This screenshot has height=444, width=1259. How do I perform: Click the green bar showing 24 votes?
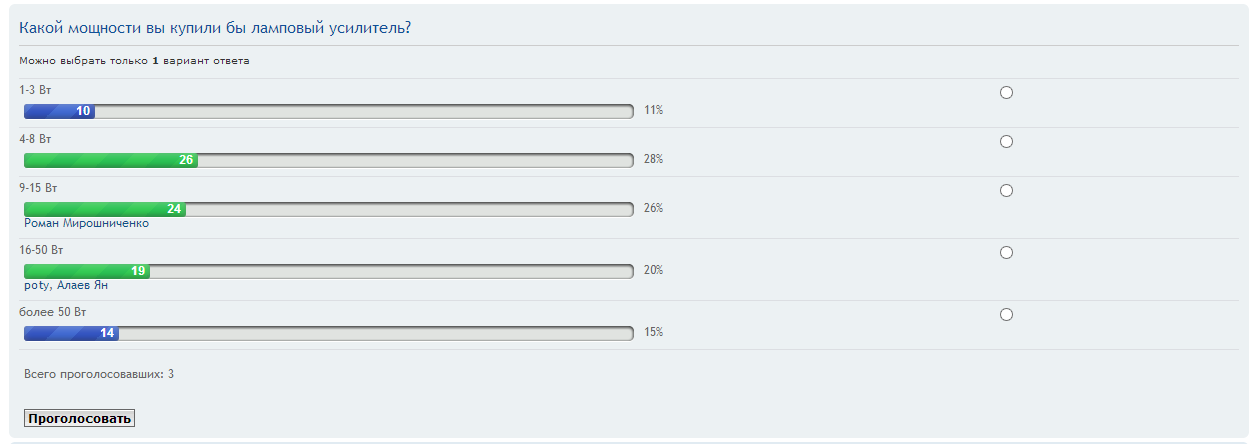pos(104,209)
